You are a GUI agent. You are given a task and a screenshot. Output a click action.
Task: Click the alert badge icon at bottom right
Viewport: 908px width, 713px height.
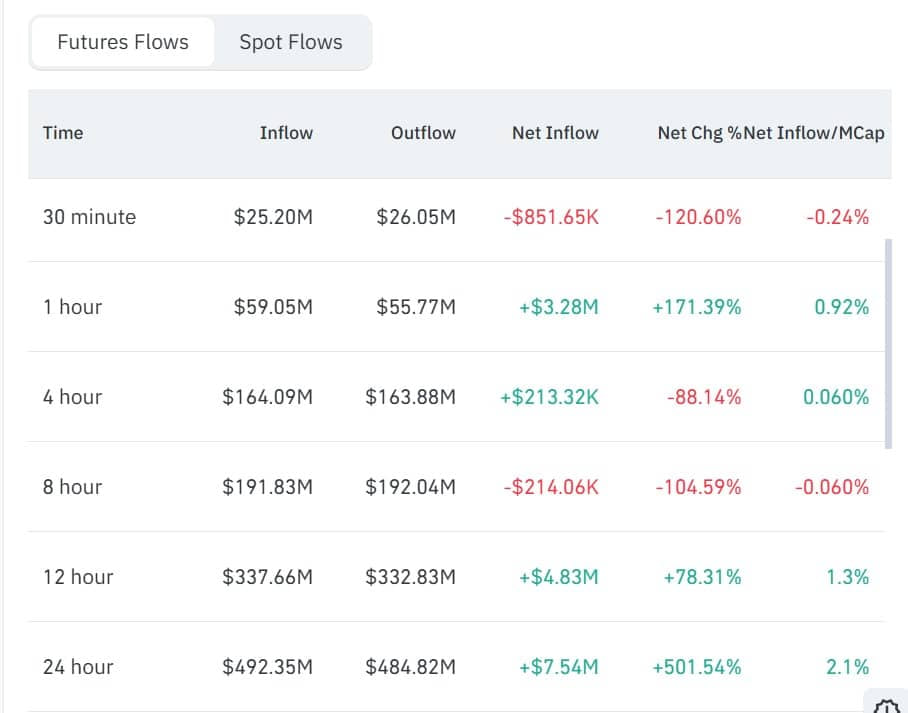pos(886,705)
